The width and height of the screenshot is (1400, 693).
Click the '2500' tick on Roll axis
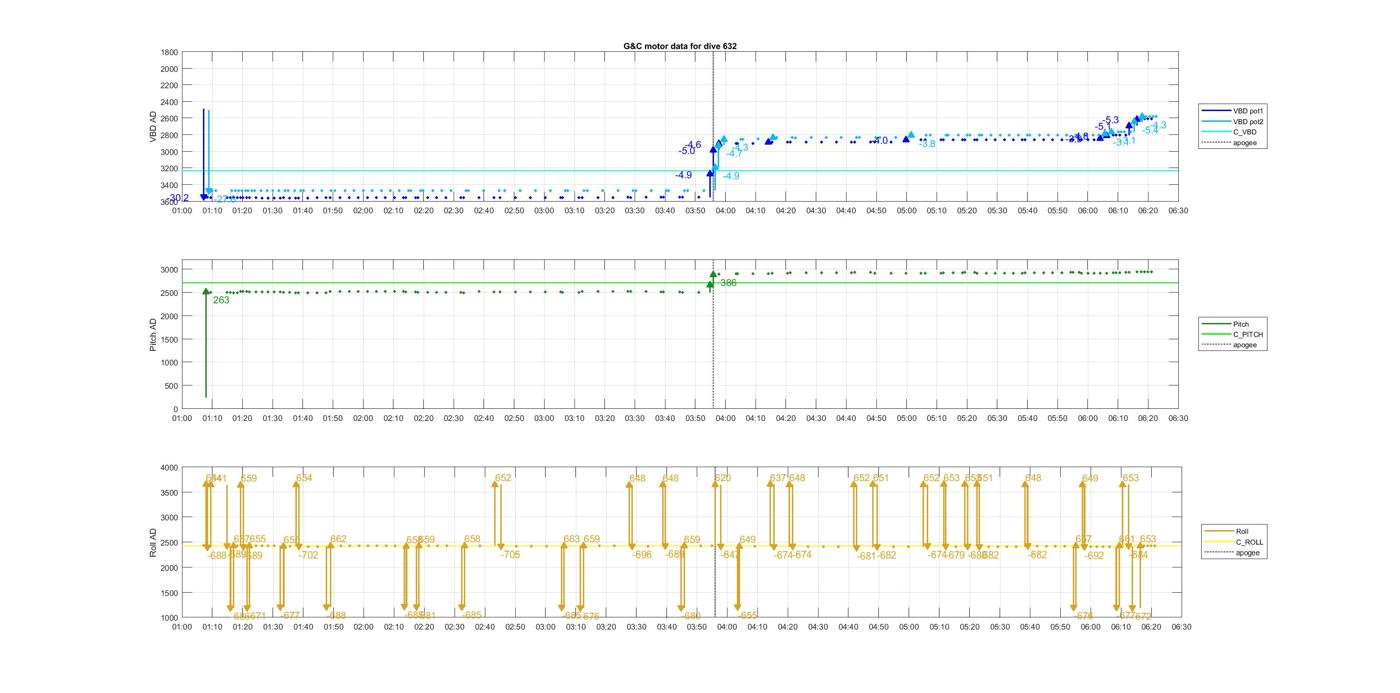click(170, 543)
